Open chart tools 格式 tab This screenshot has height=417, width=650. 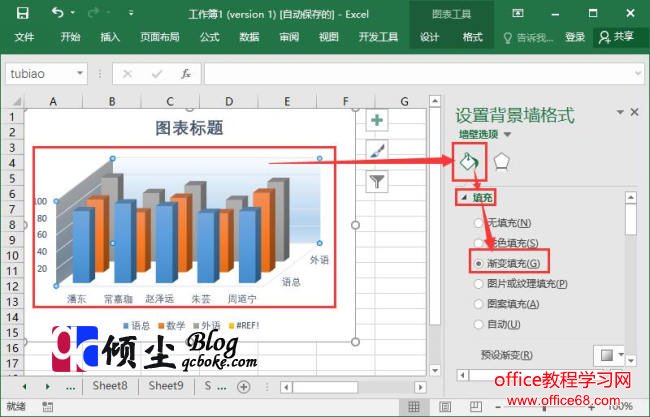click(473, 37)
